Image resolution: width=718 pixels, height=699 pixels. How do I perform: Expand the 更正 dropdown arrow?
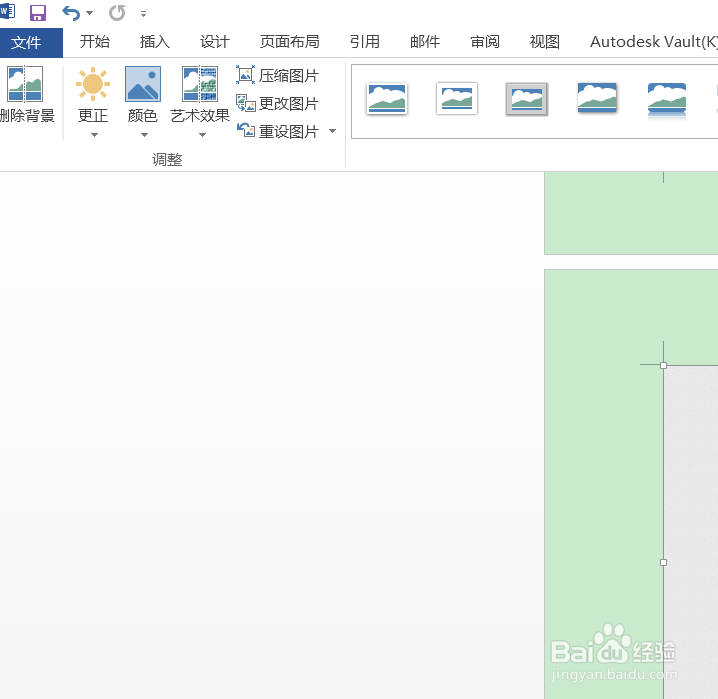94,135
